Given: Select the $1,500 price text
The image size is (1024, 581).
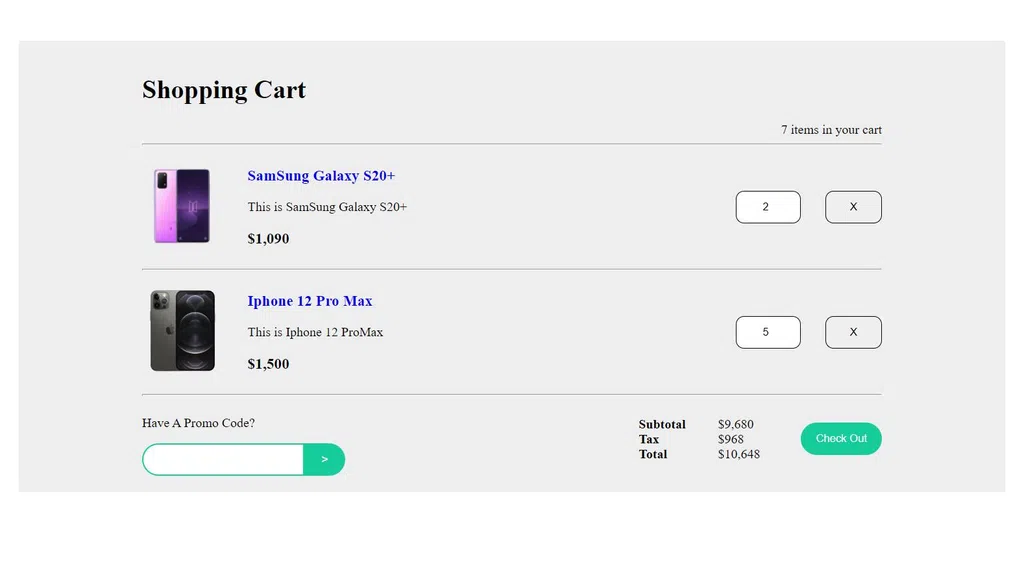Looking at the screenshot, I should [268, 364].
